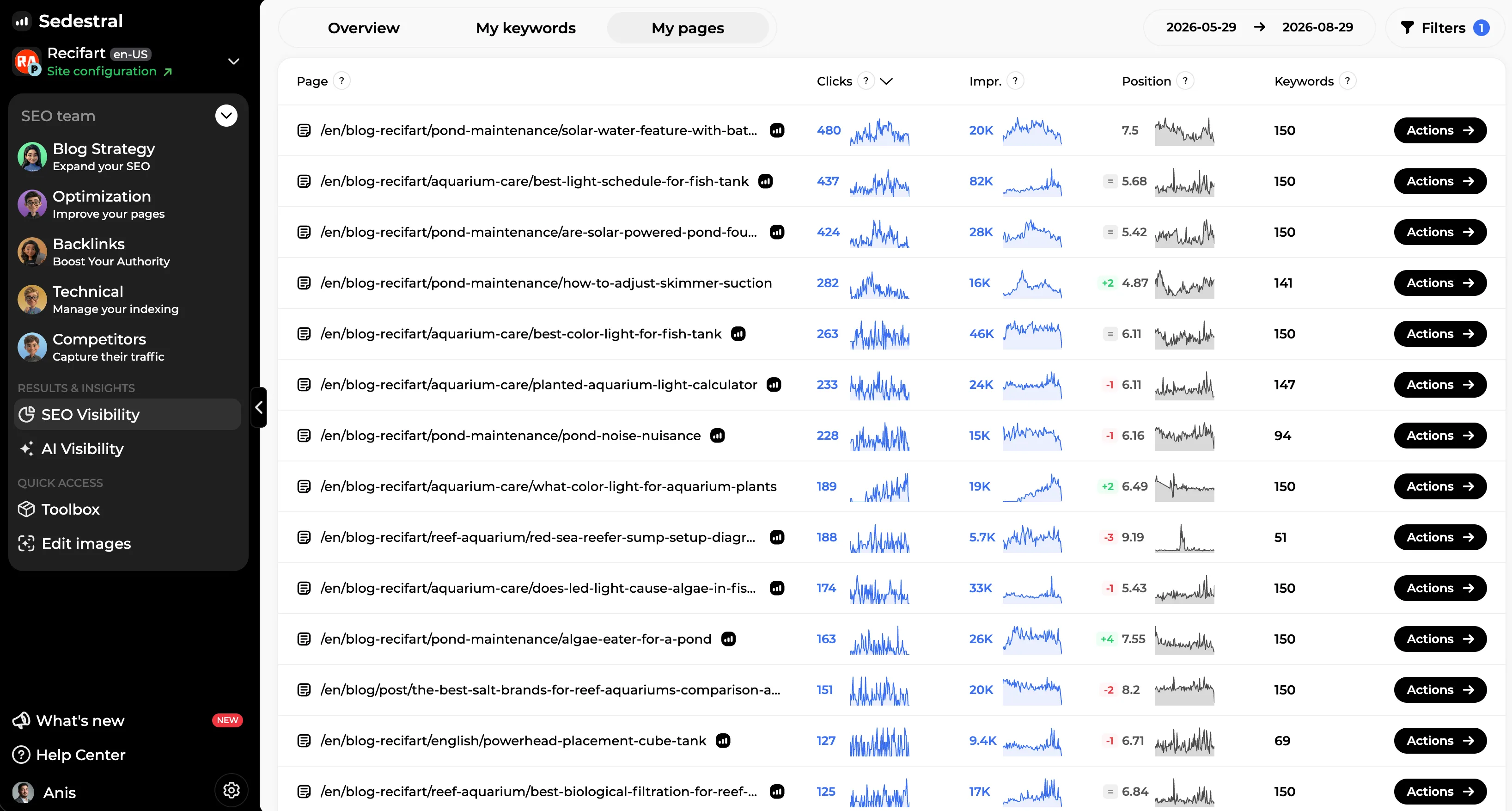The height and width of the screenshot is (811, 1512).
Task: Open the planted-aquarium-light-calculator page link
Action: point(538,385)
